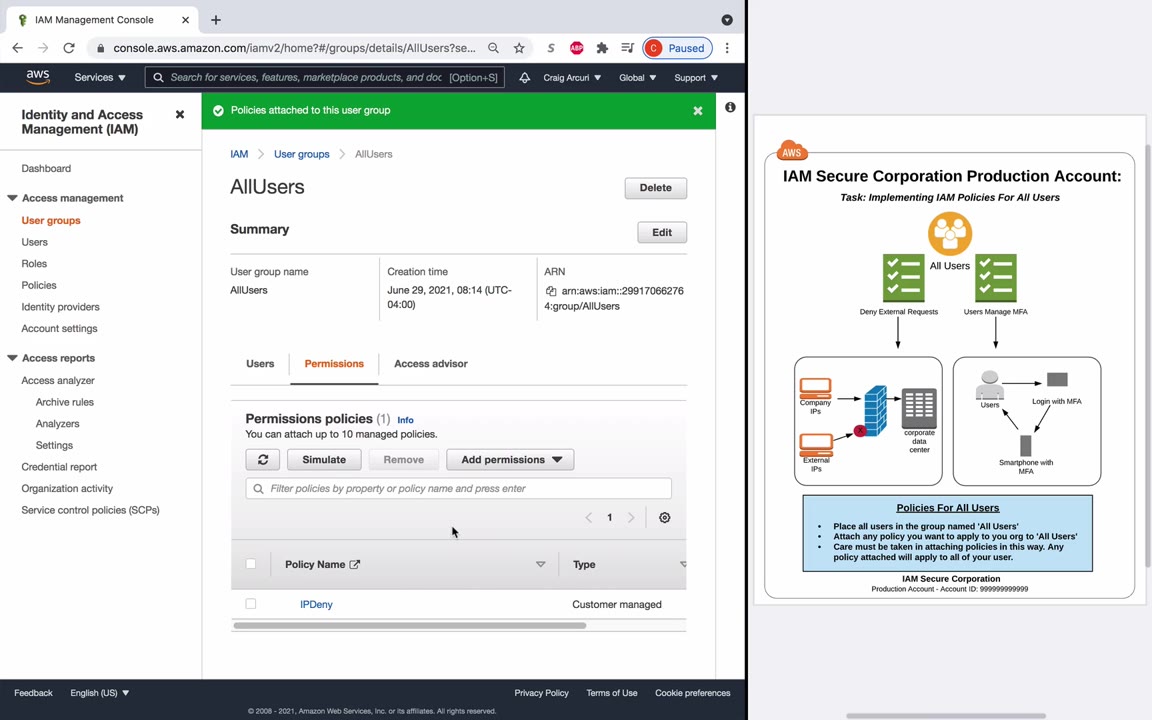
Task: Open Credential report in sidebar
Action: click(x=59, y=467)
